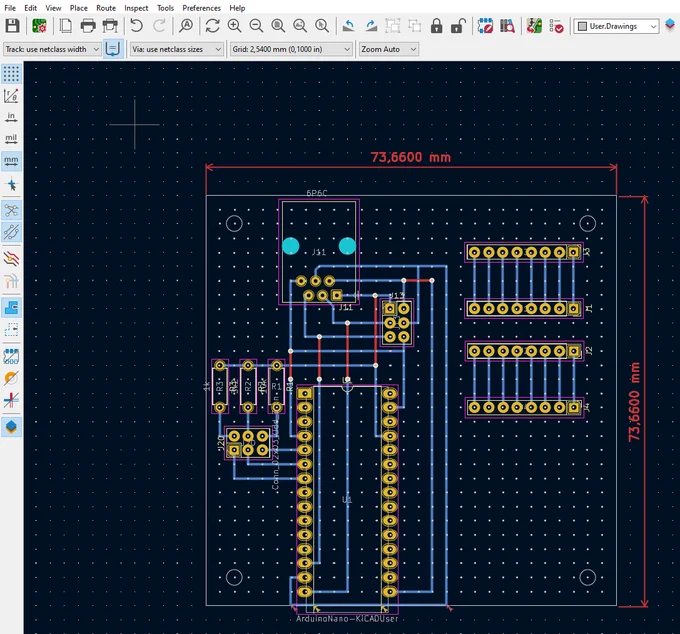
Task: Toggle pads outline mode
Action: point(11,356)
